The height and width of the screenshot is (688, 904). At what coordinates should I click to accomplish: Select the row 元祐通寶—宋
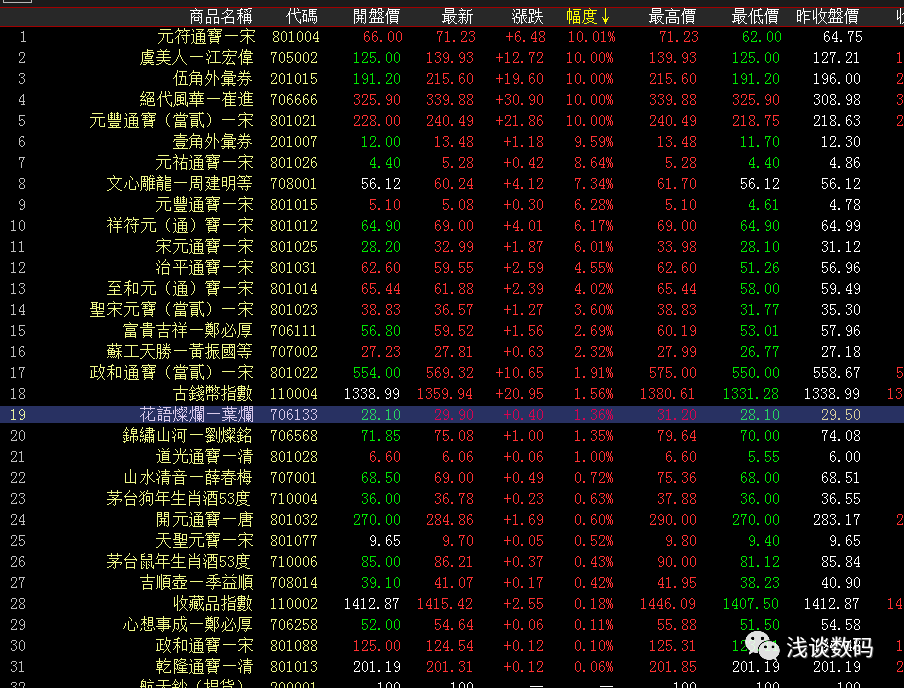pyautogui.click(x=452, y=163)
